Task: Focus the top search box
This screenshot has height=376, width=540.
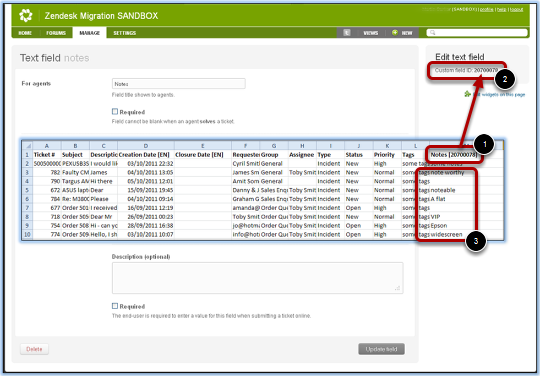Action: pyautogui.click(x=477, y=33)
